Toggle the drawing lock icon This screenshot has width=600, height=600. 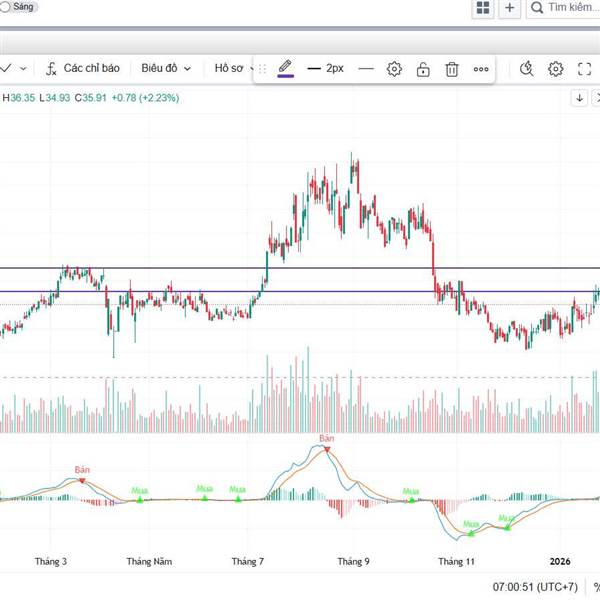(x=423, y=69)
